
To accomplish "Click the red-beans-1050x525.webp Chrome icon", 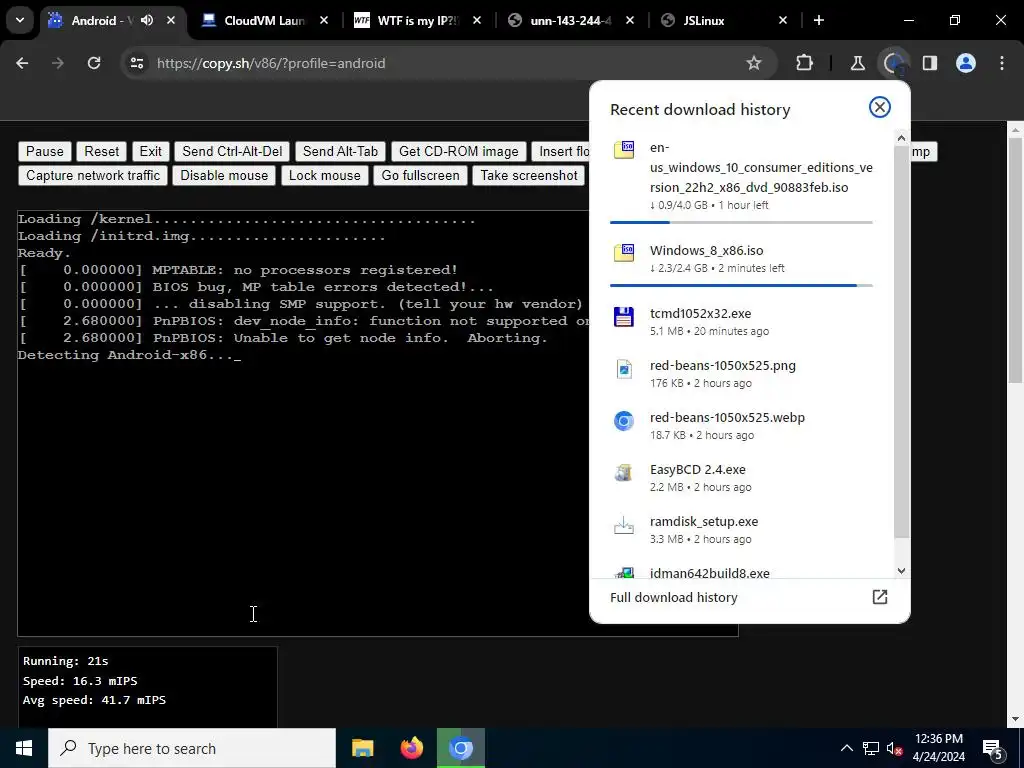I will pos(624,421).
